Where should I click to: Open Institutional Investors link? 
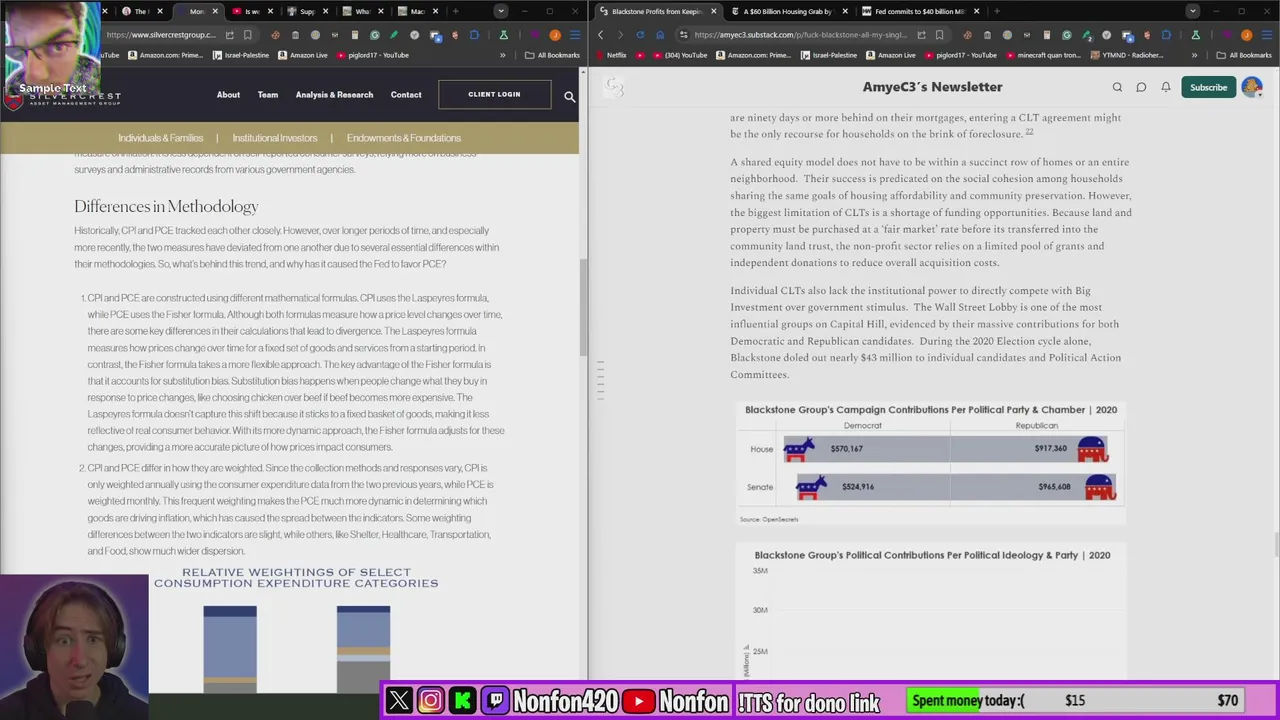275,138
